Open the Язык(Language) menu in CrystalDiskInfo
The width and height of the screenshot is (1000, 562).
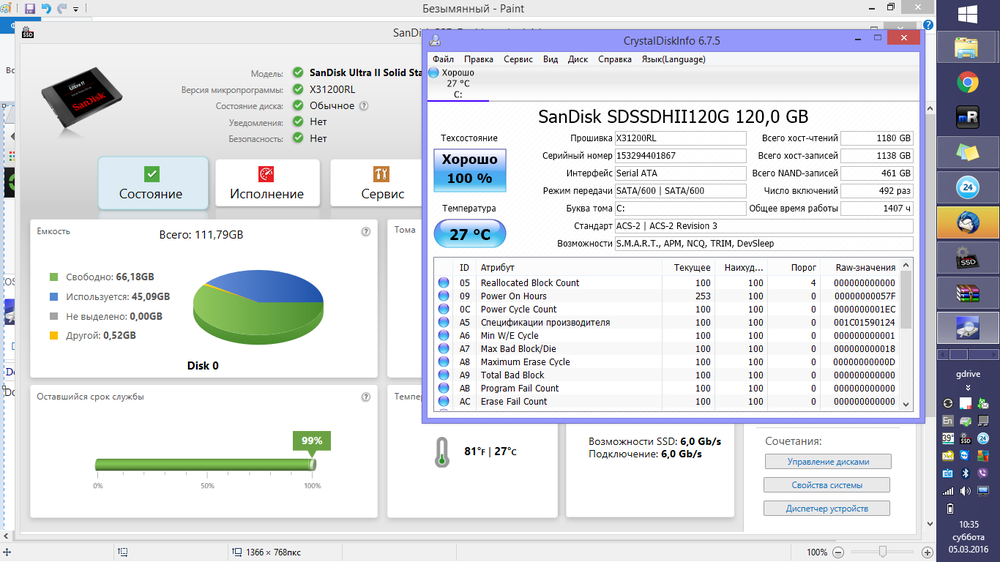coord(673,59)
